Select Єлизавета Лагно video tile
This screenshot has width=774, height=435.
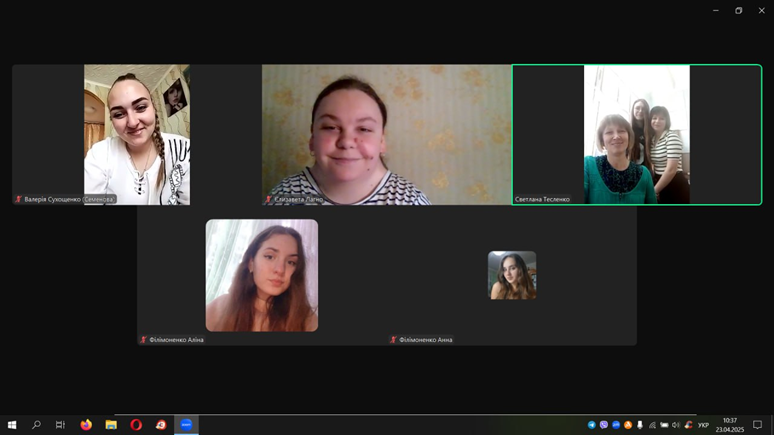tap(387, 134)
